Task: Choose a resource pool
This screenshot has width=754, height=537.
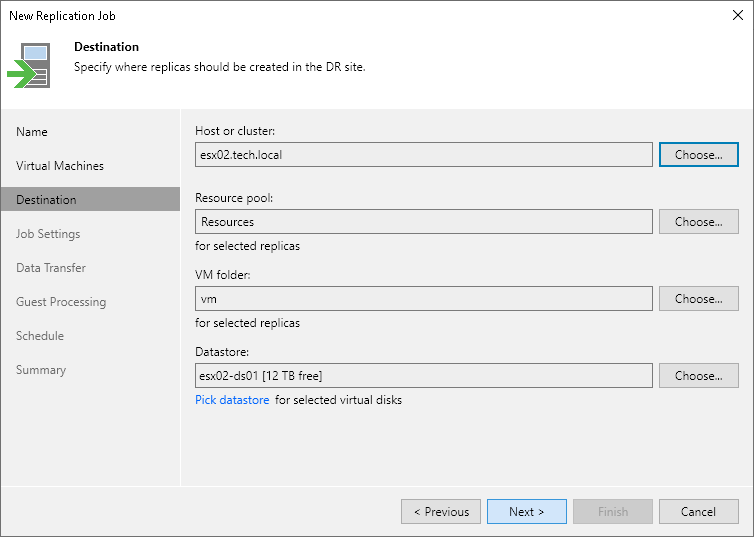Action: (x=698, y=222)
